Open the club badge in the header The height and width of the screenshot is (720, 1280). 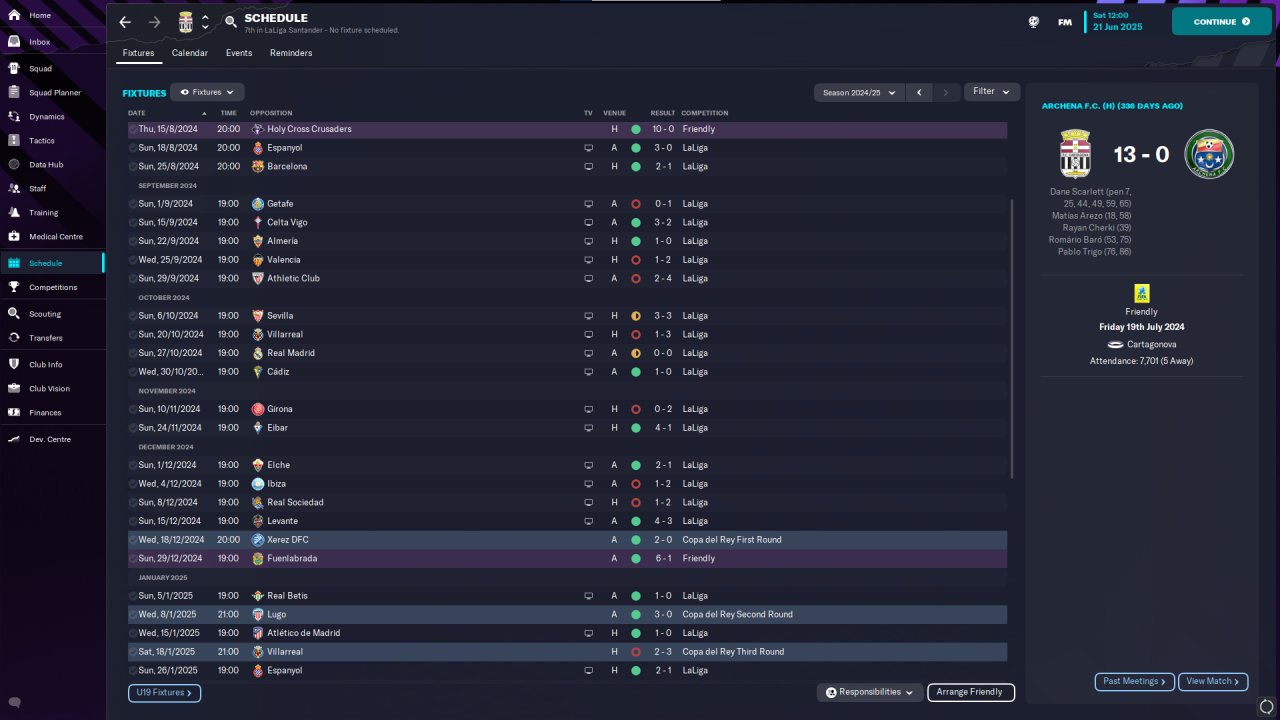coord(186,22)
